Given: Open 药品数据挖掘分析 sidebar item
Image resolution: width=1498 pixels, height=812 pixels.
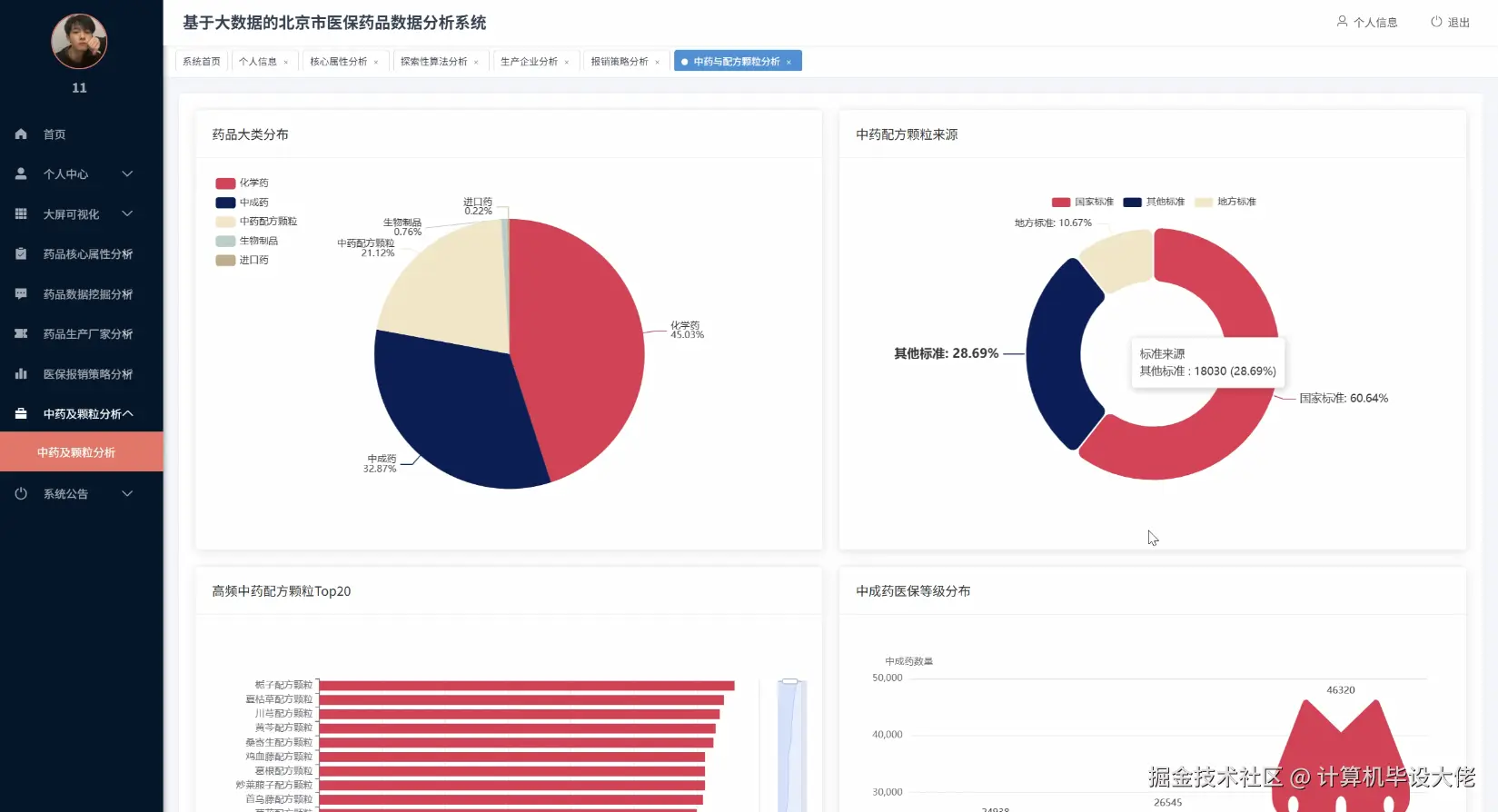Looking at the screenshot, I should coord(81,293).
